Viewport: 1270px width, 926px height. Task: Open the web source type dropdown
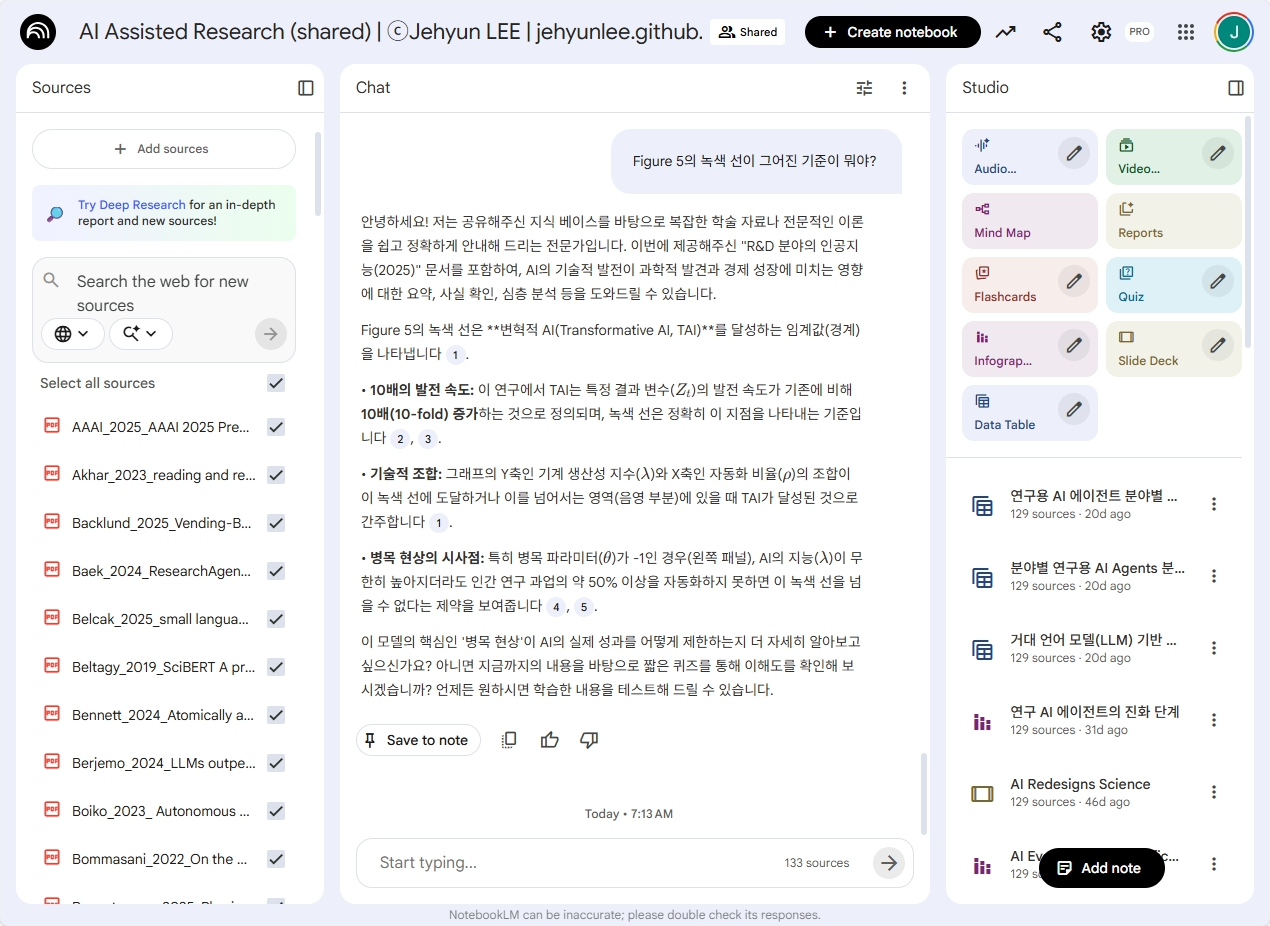coord(73,334)
